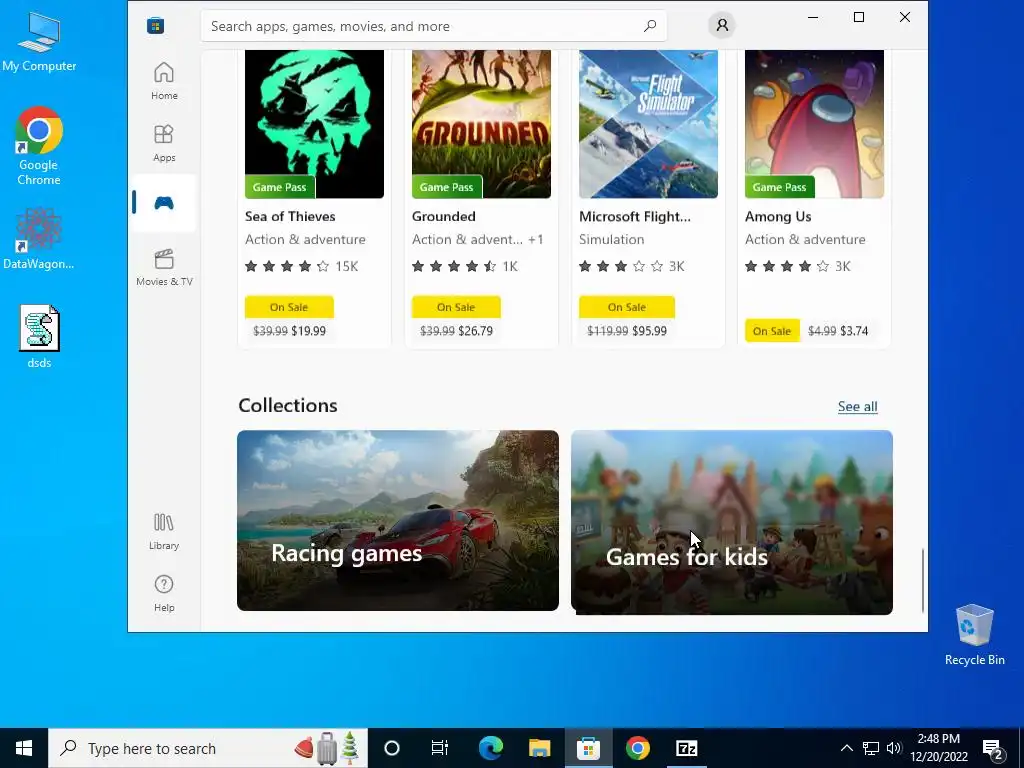The width and height of the screenshot is (1024, 768).
Task: Show hidden system tray icons
Action: pos(846,748)
